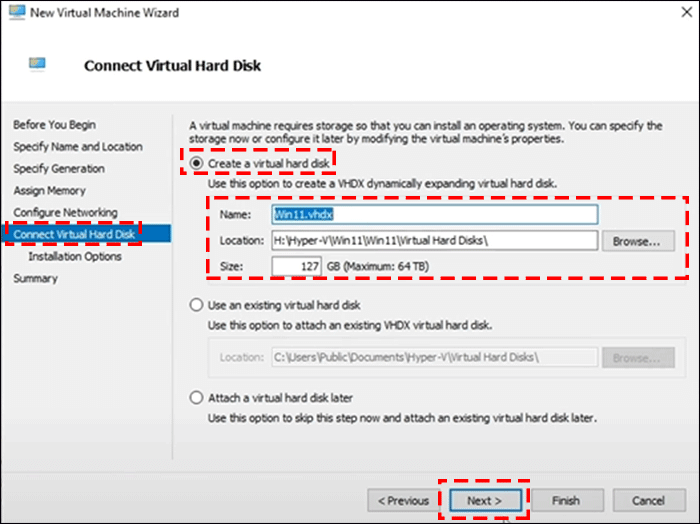Open the Configure Networking step

tap(66, 213)
